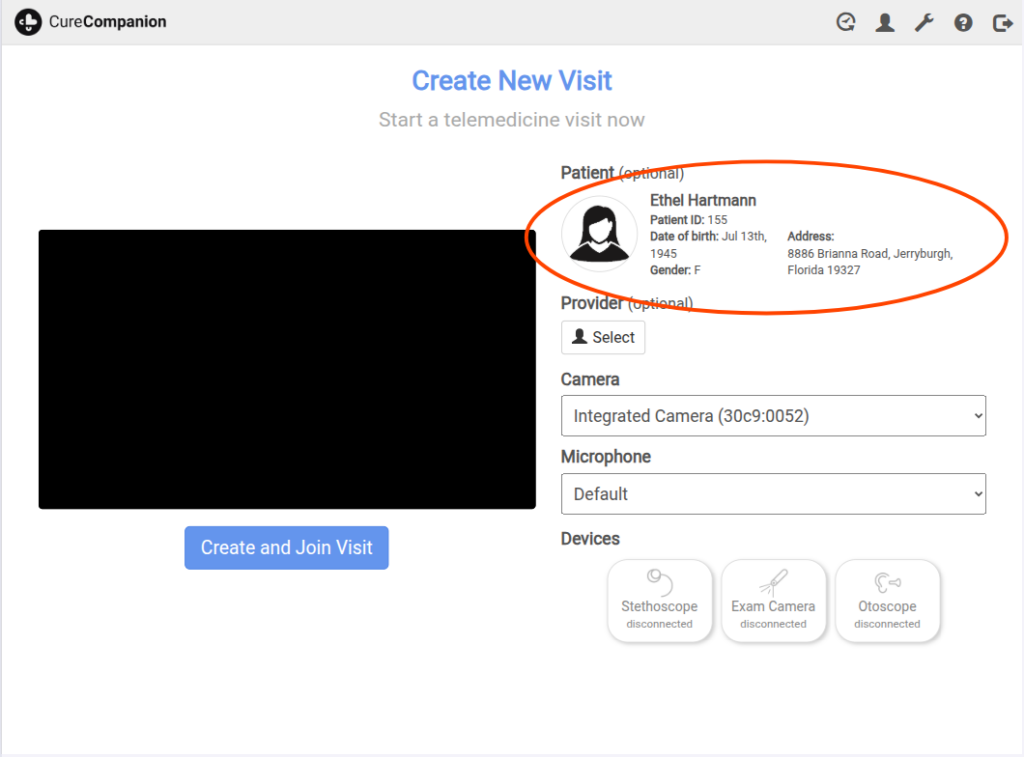The image size is (1024, 757).
Task: Click the CureCompanion logo icon
Action: click(x=28, y=22)
